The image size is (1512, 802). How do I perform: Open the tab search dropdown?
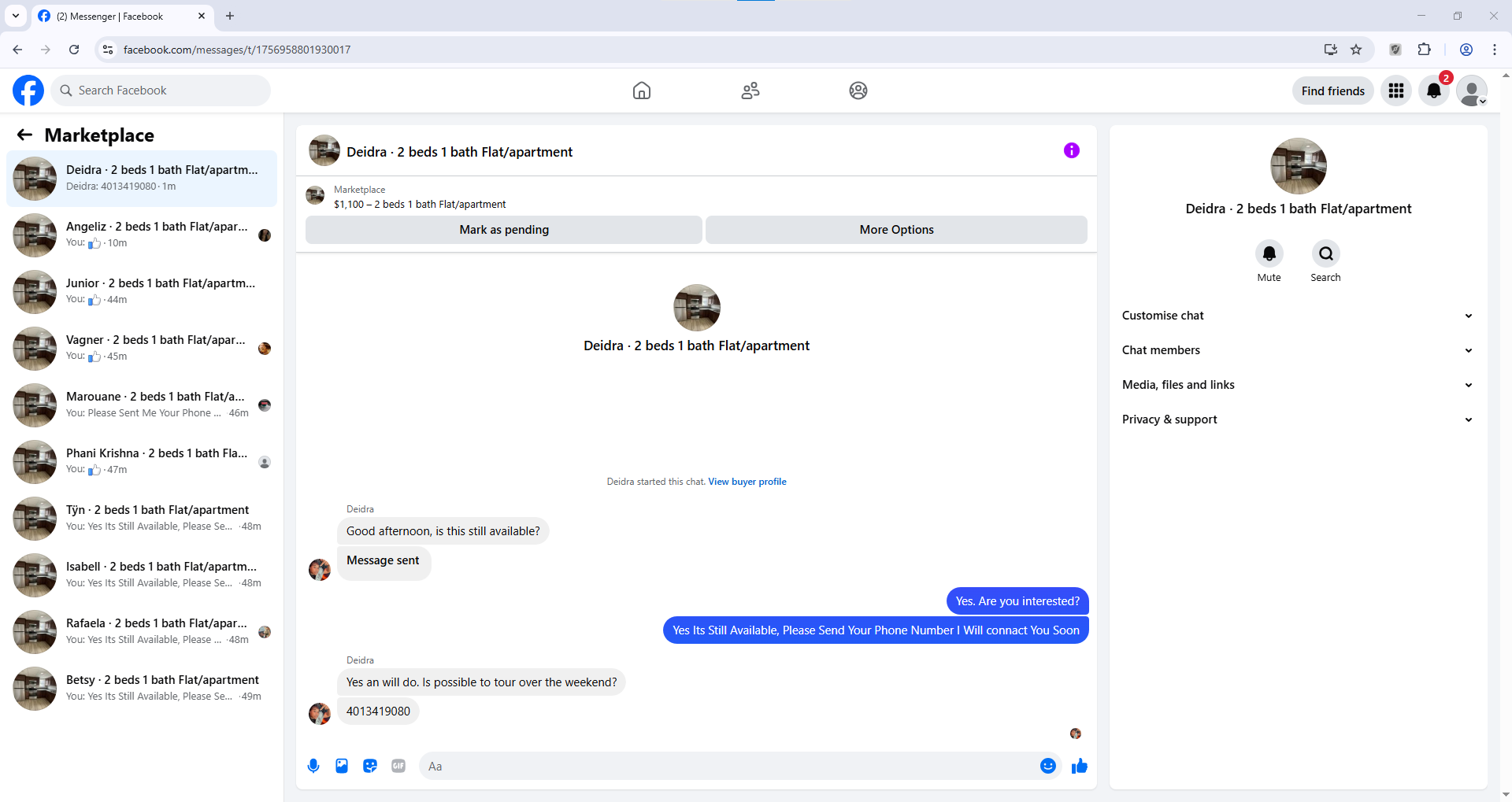[16, 16]
